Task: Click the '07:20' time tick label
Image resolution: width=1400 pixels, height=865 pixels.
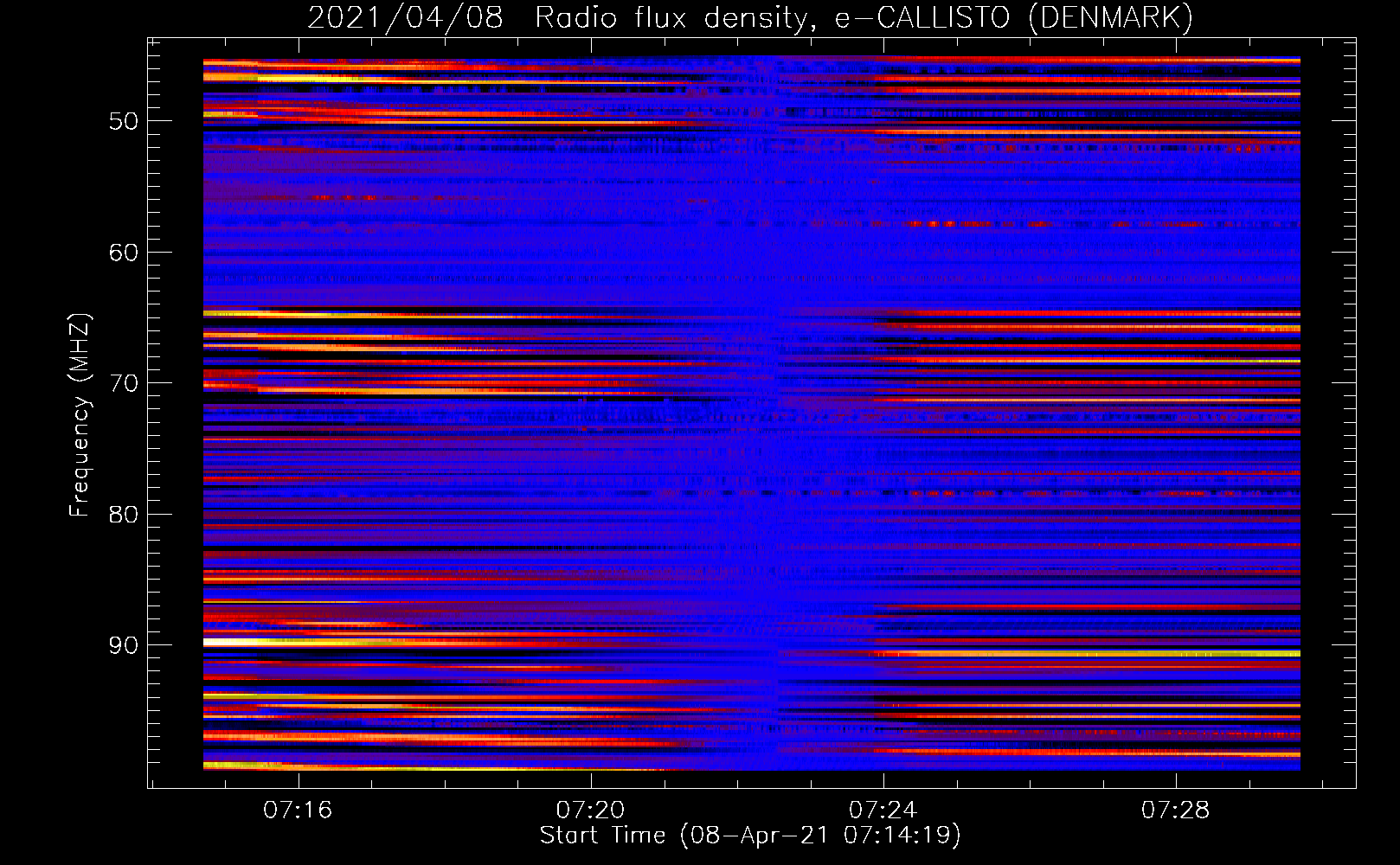Action: click(x=590, y=811)
